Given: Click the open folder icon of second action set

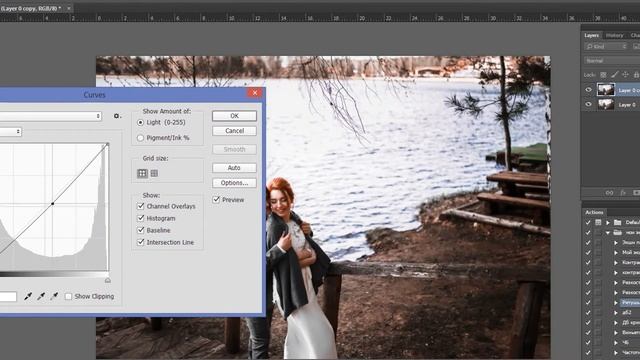Looking at the screenshot, I should [x=618, y=233].
